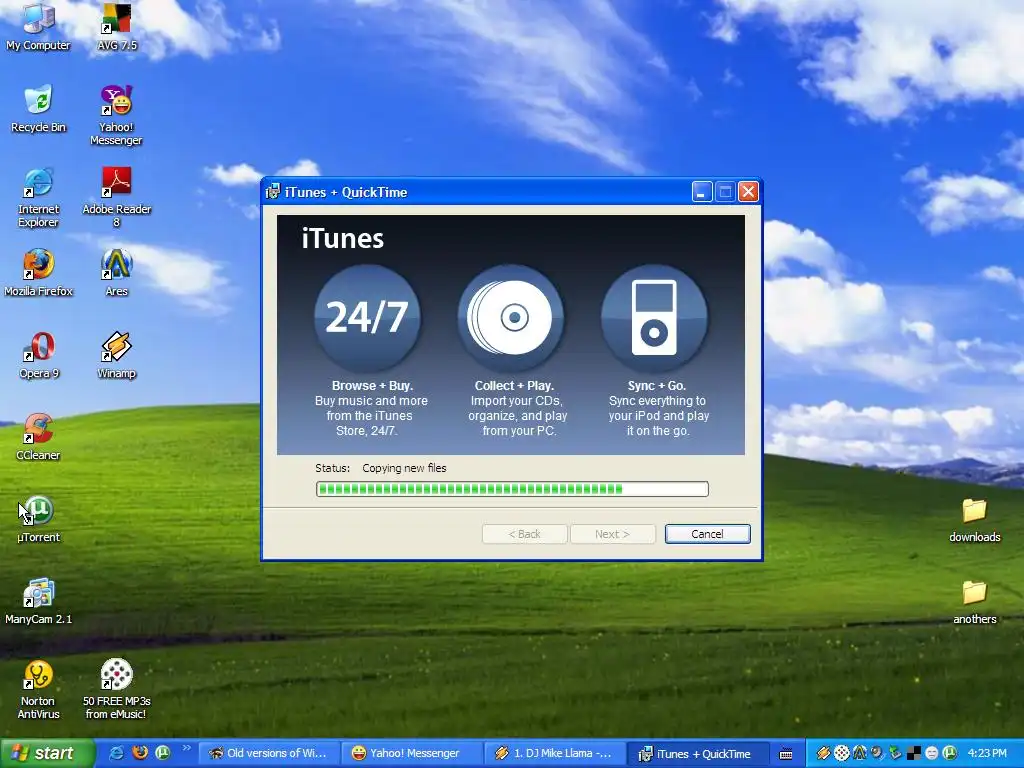Select the ManyCam 2.1 desktop icon

coord(38,601)
